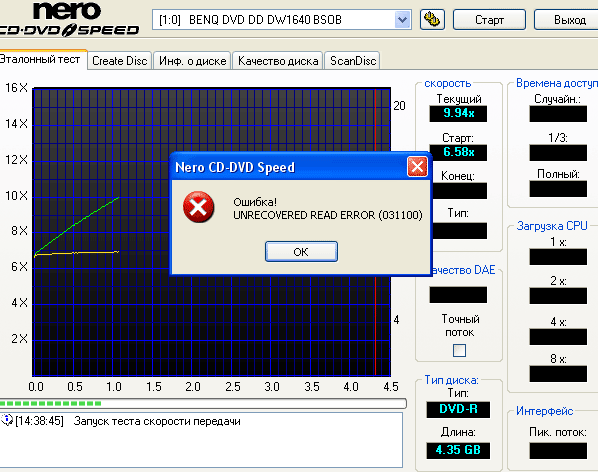Viewport: 598px width, 472px height.
Task: Confirm the error with the OK button
Action: [301, 252]
